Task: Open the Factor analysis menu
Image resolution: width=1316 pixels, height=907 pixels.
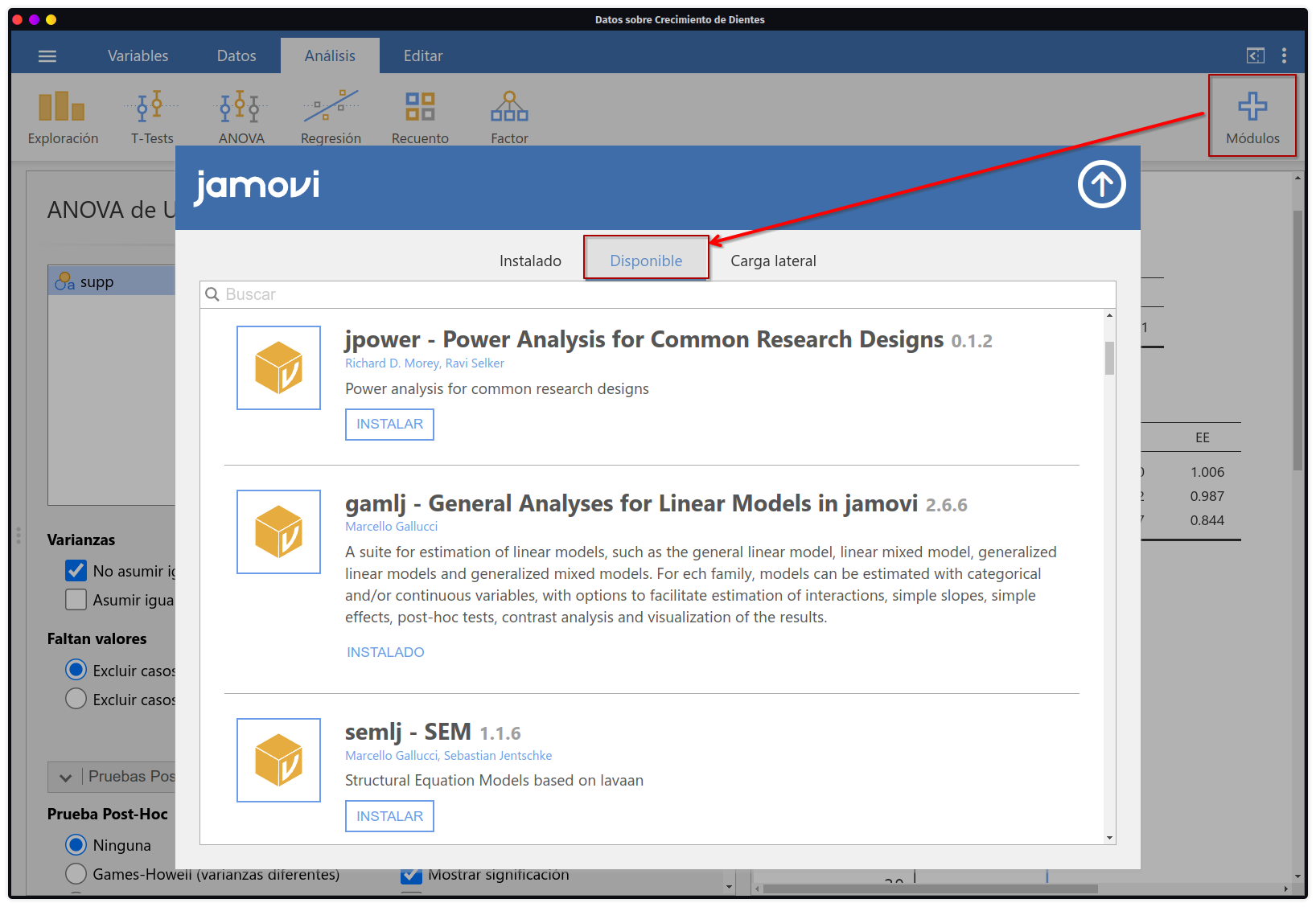Action: coord(509,117)
